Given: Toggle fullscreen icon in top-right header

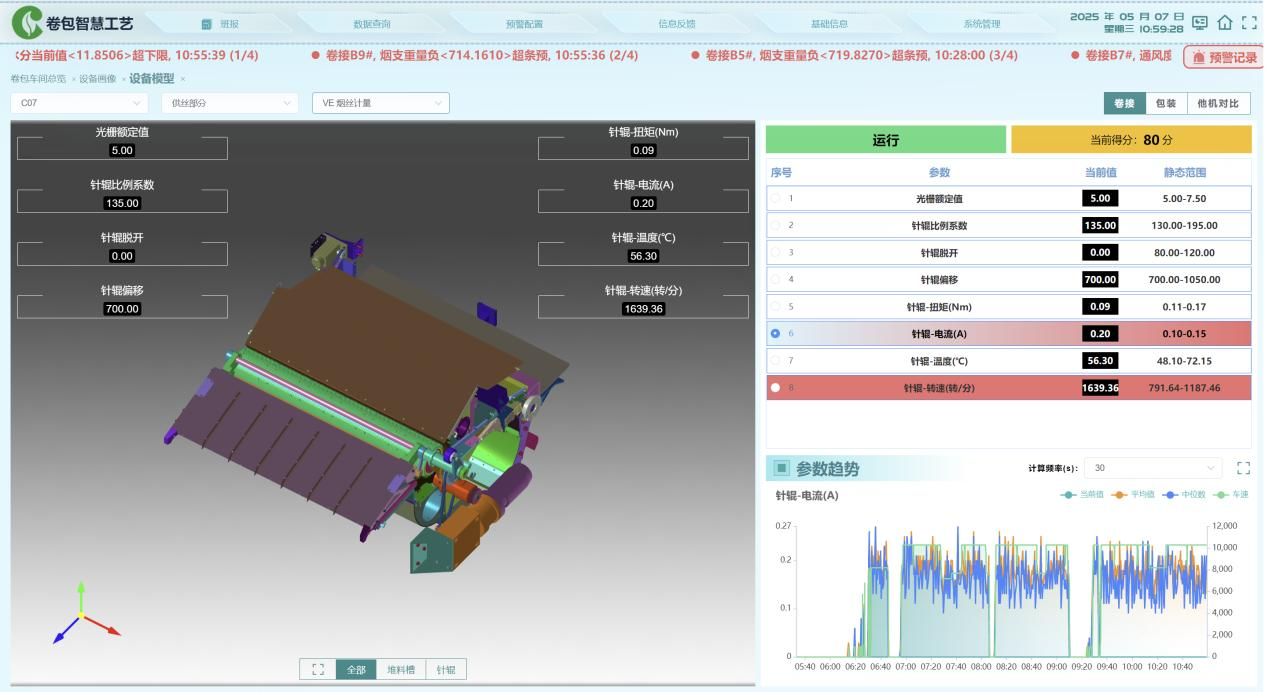Looking at the screenshot, I should (1249, 23).
